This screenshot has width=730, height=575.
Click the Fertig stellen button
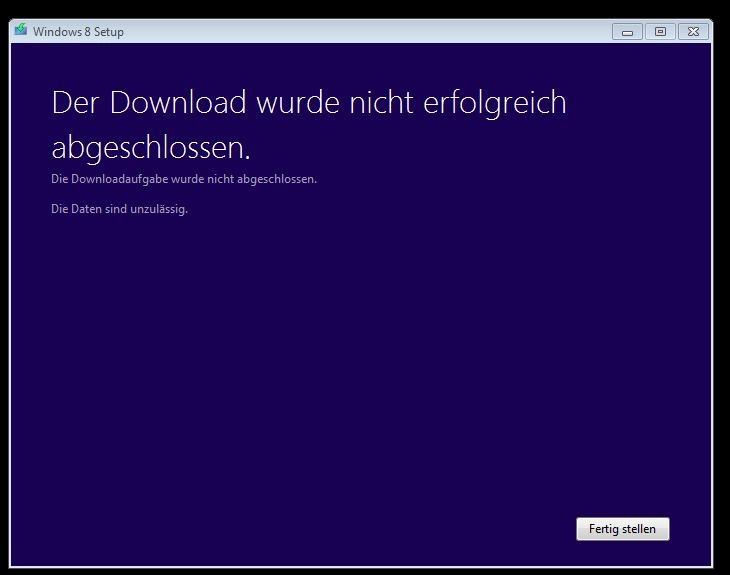622,529
